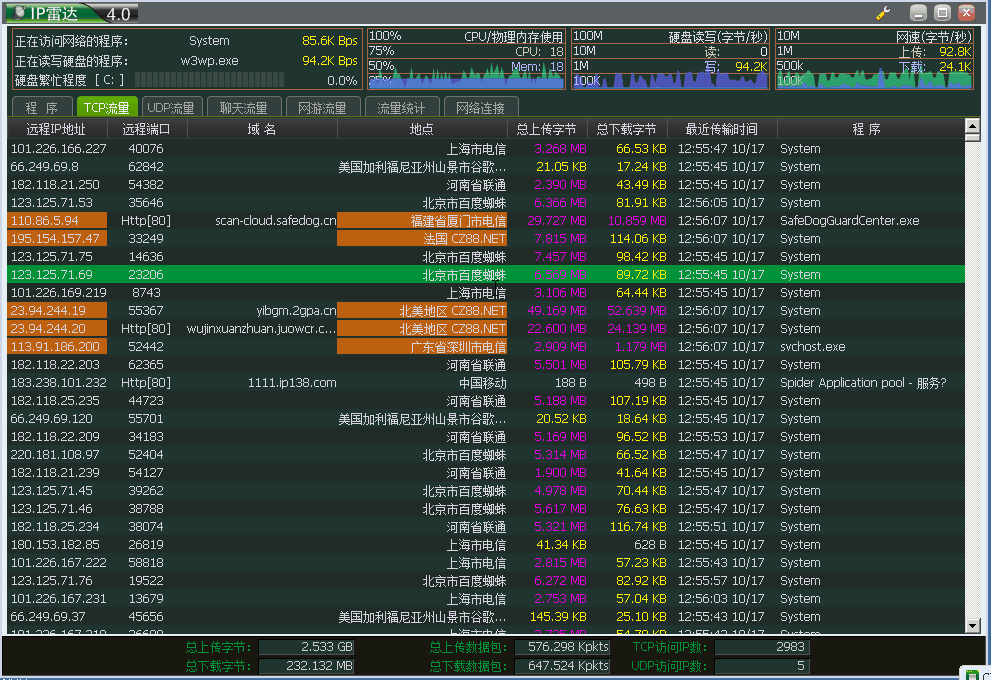Click the 地点 column header
991x680 pixels.
[x=421, y=129]
